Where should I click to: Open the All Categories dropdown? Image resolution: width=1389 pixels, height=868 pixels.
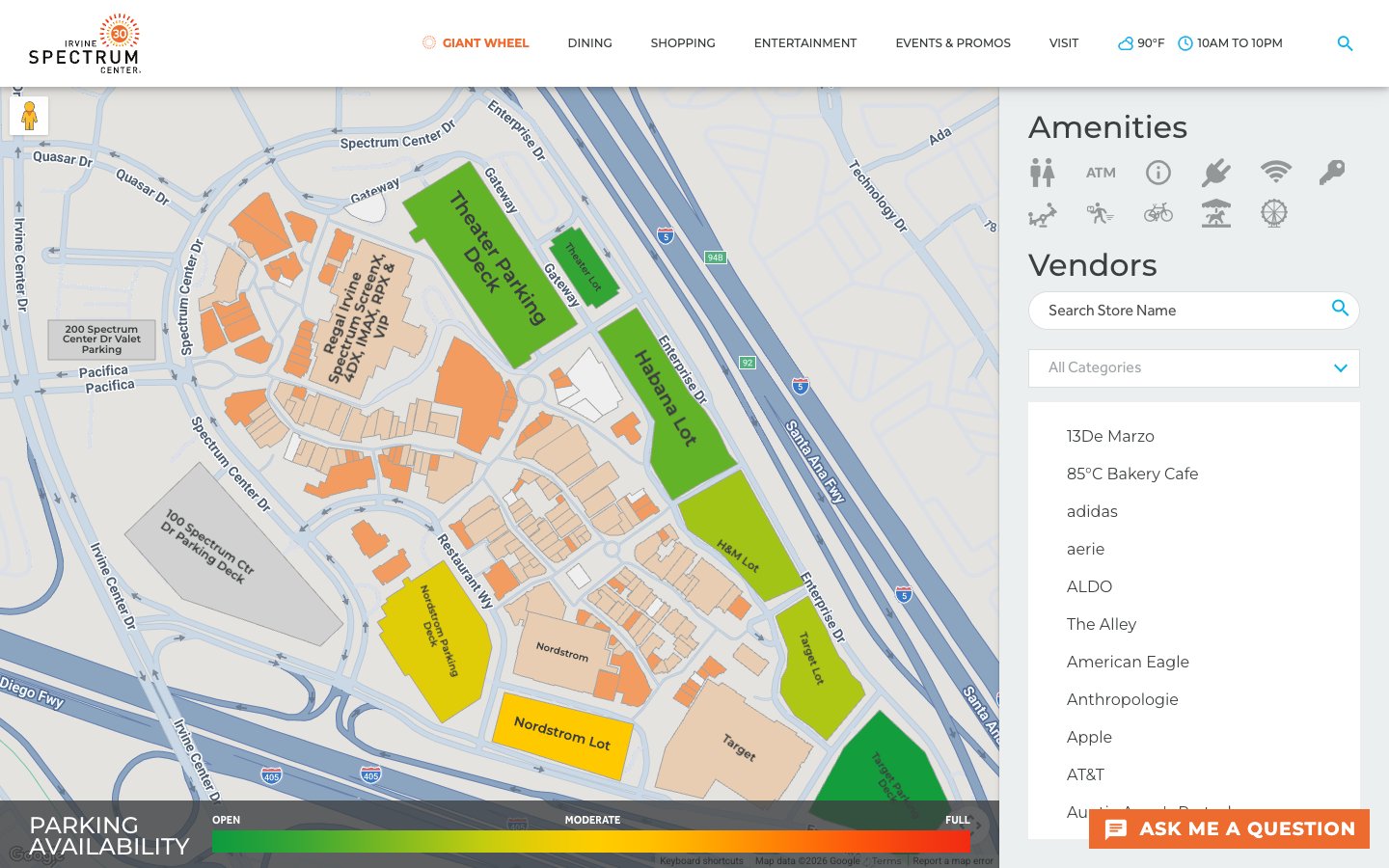point(1194,367)
